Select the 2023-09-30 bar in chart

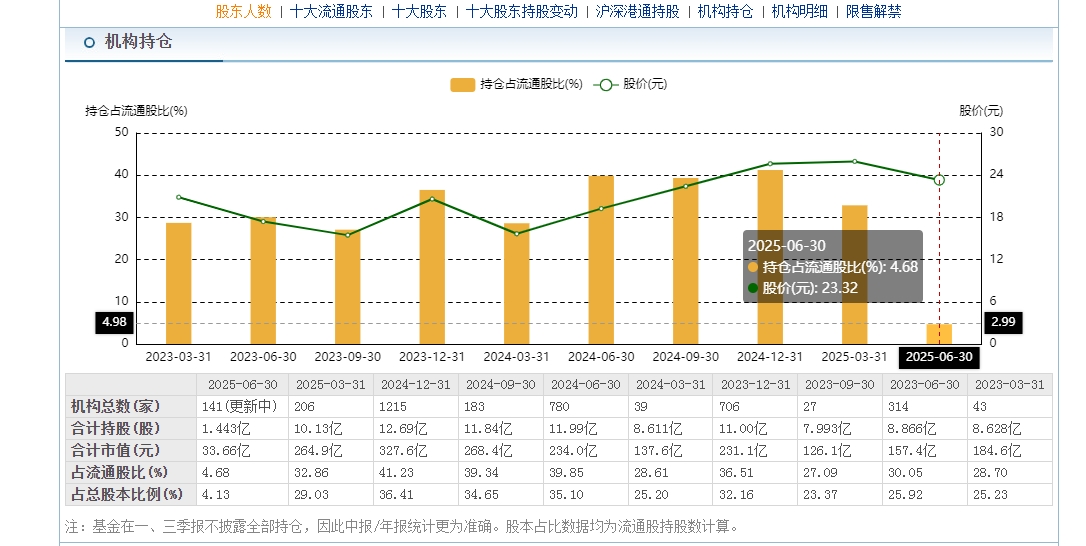pyautogui.click(x=348, y=287)
